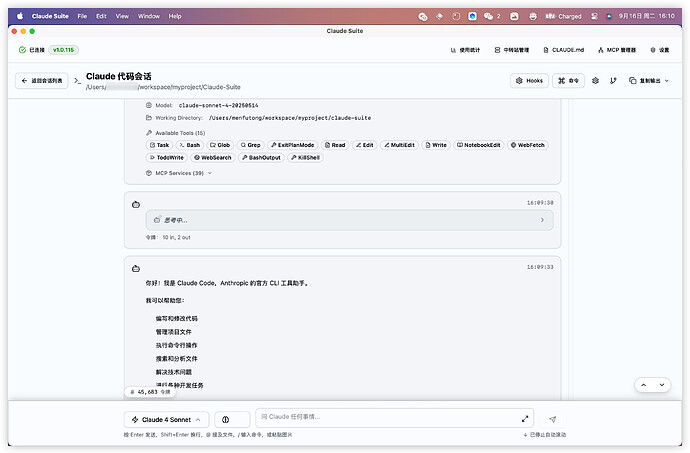Screen dimensions: 690x453
Task: Click the git branch fork icon
Action: (613, 81)
